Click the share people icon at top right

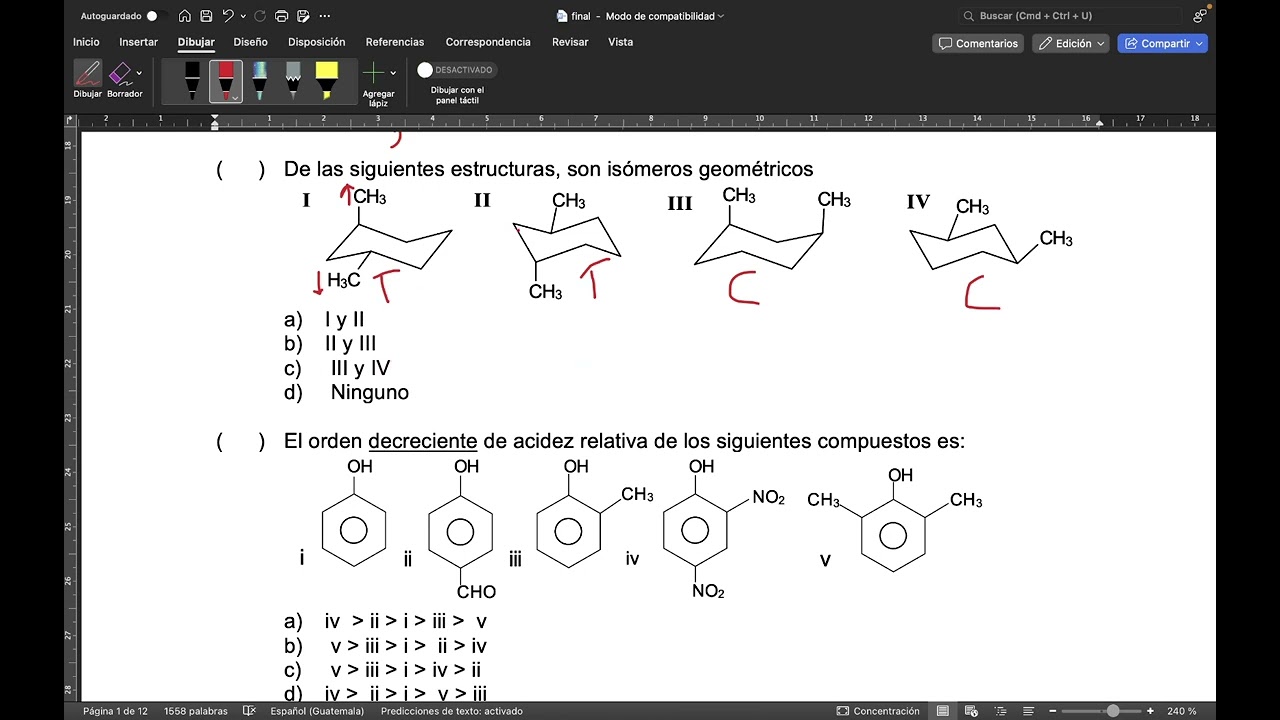(1200, 16)
